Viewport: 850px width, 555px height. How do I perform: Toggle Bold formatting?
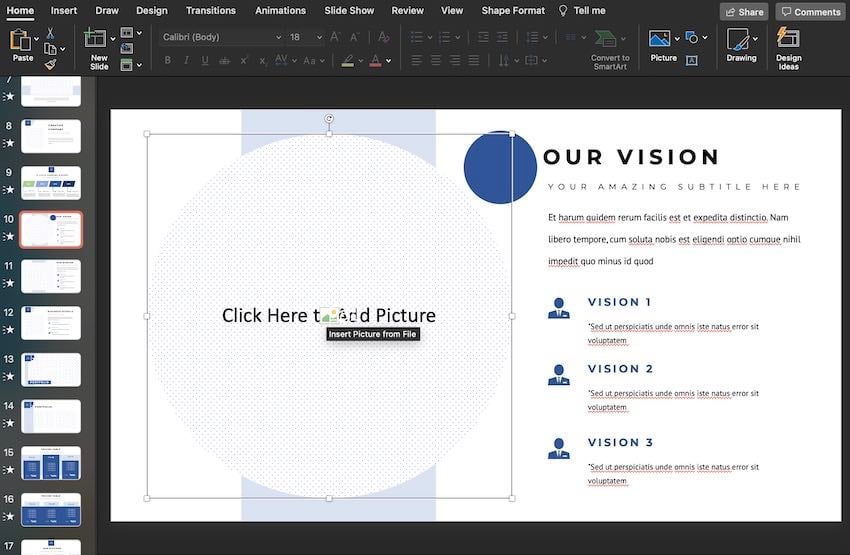(x=167, y=60)
